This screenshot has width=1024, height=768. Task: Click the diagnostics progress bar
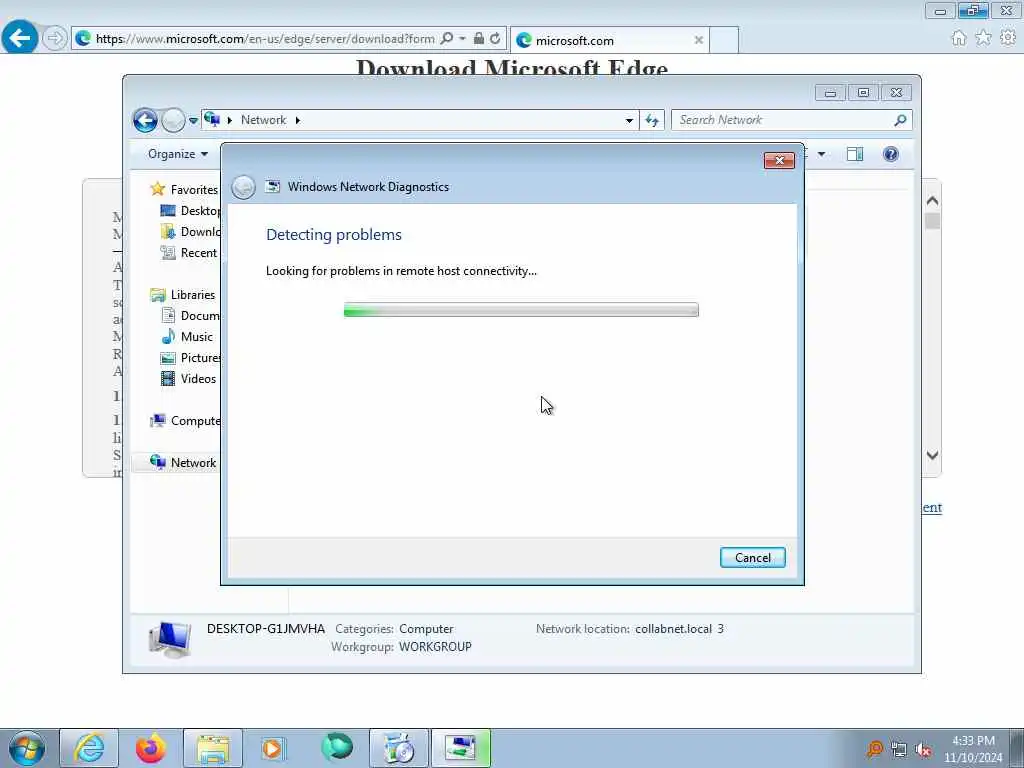(x=521, y=310)
